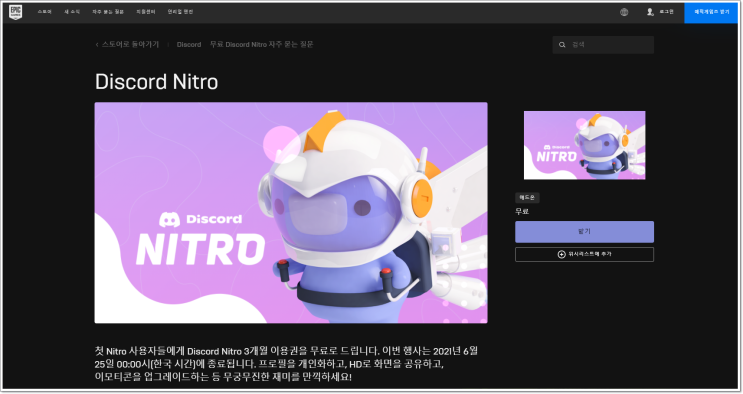Screen dimensions: 743x394
Task: Click the Epic Games logo
Action: click(15, 12)
